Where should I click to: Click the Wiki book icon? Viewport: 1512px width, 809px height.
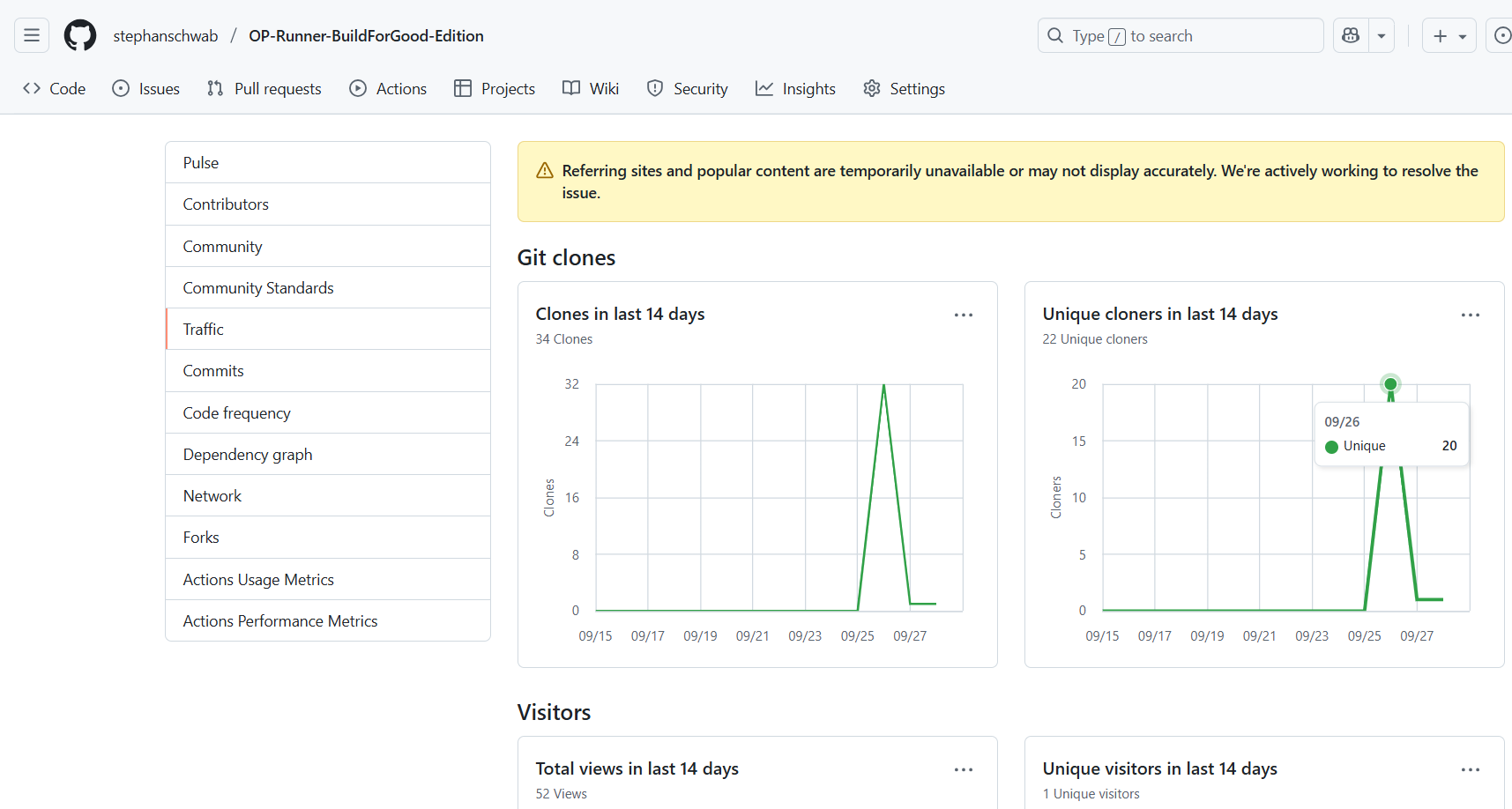tap(571, 89)
